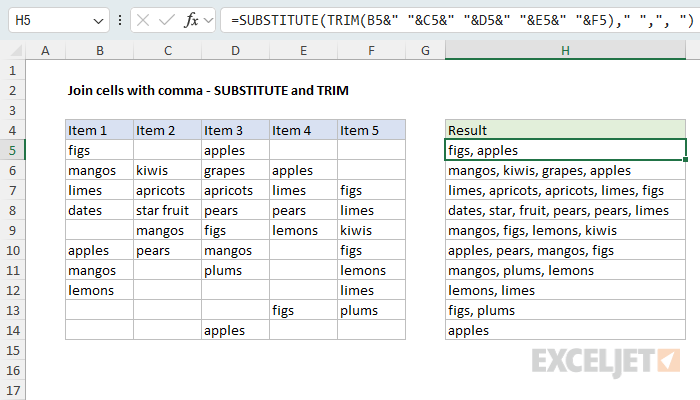
Task: Select column B header
Action: point(100,50)
